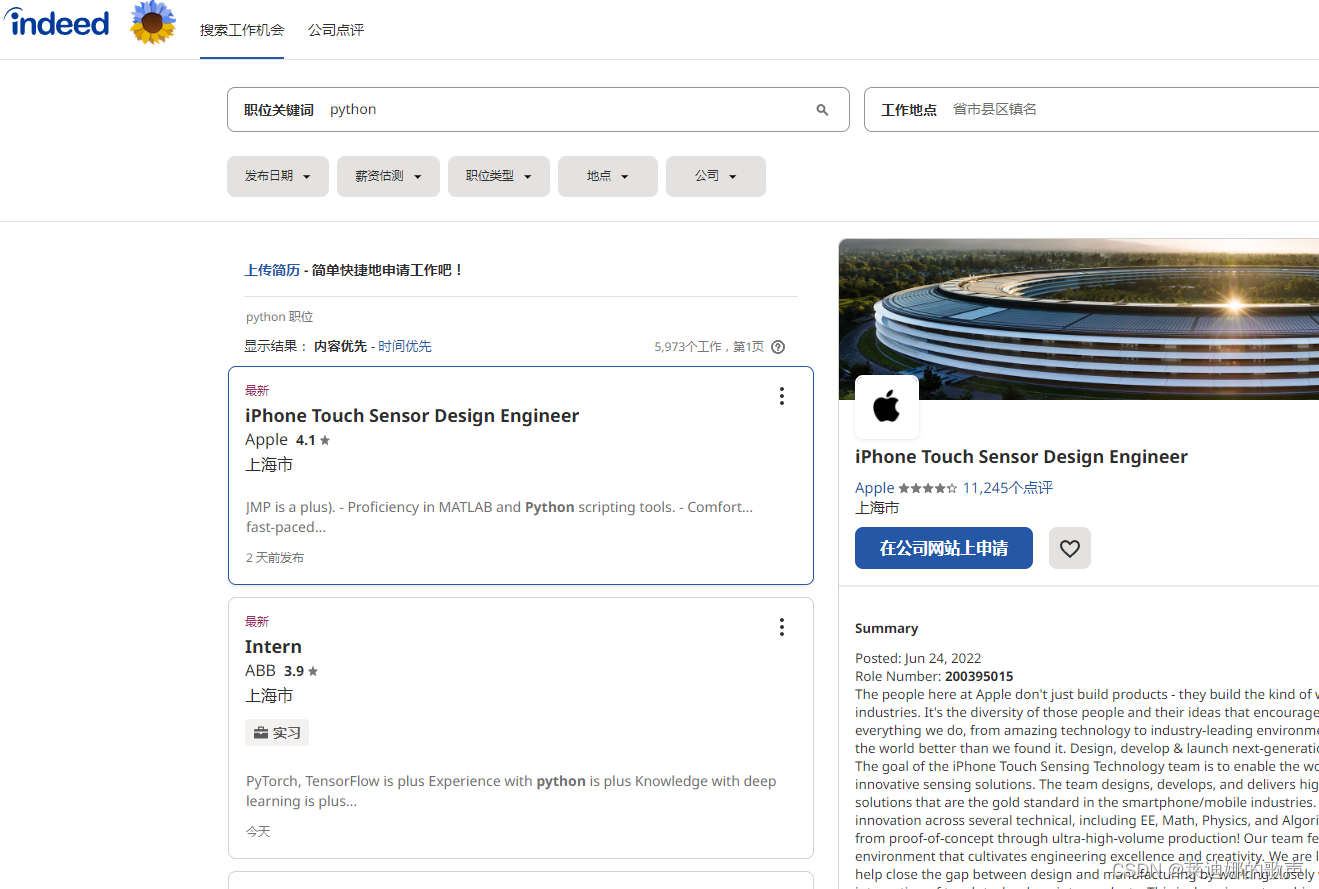
Task: Open iPhone Touch Sensor Design Engineer card title
Action: (x=412, y=416)
